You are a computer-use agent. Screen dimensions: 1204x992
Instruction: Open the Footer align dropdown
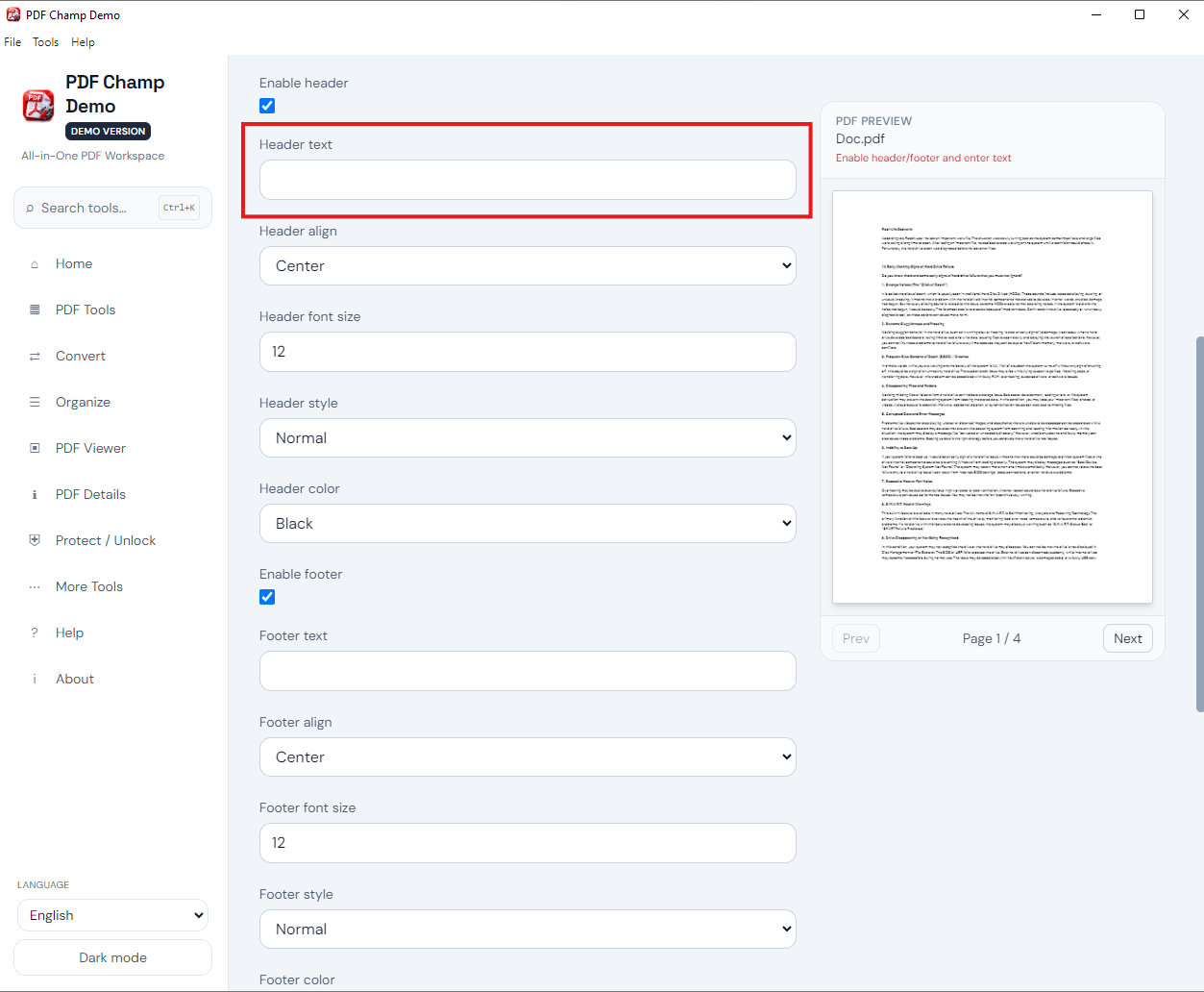pyautogui.click(x=528, y=756)
